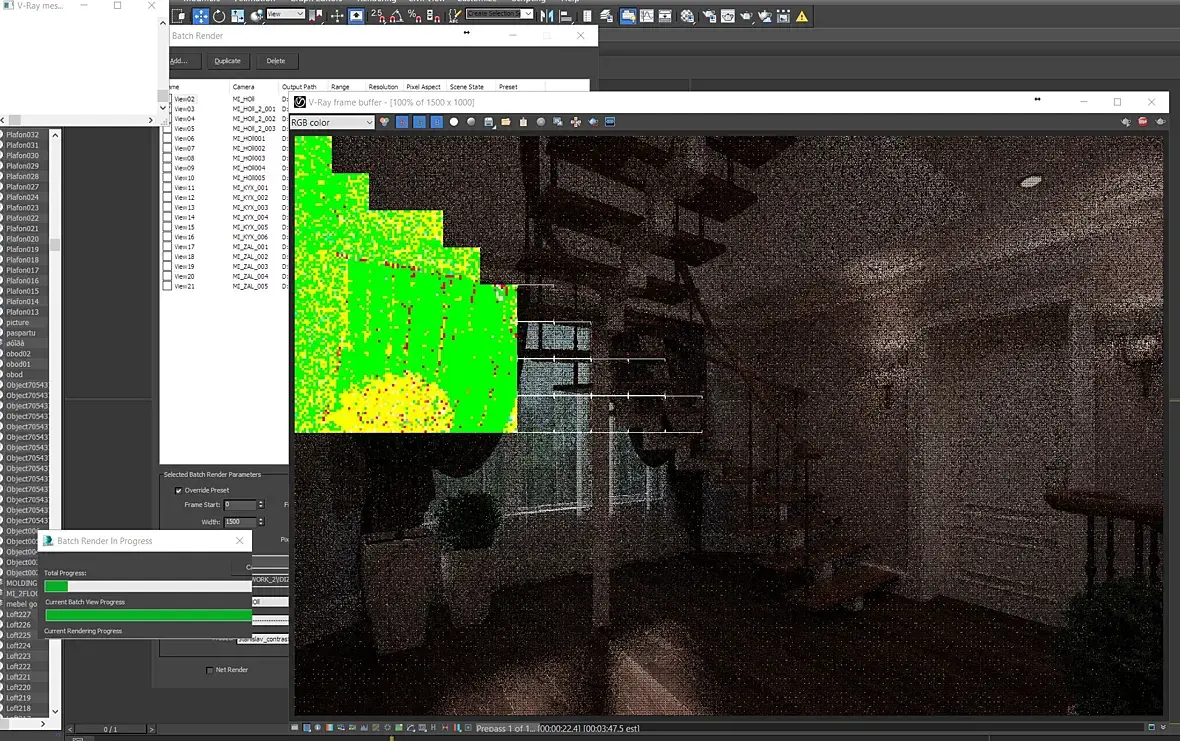Toggle the View21 batch view checkbox
Image resolution: width=1180 pixels, height=741 pixels.
[x=167, y=286]
